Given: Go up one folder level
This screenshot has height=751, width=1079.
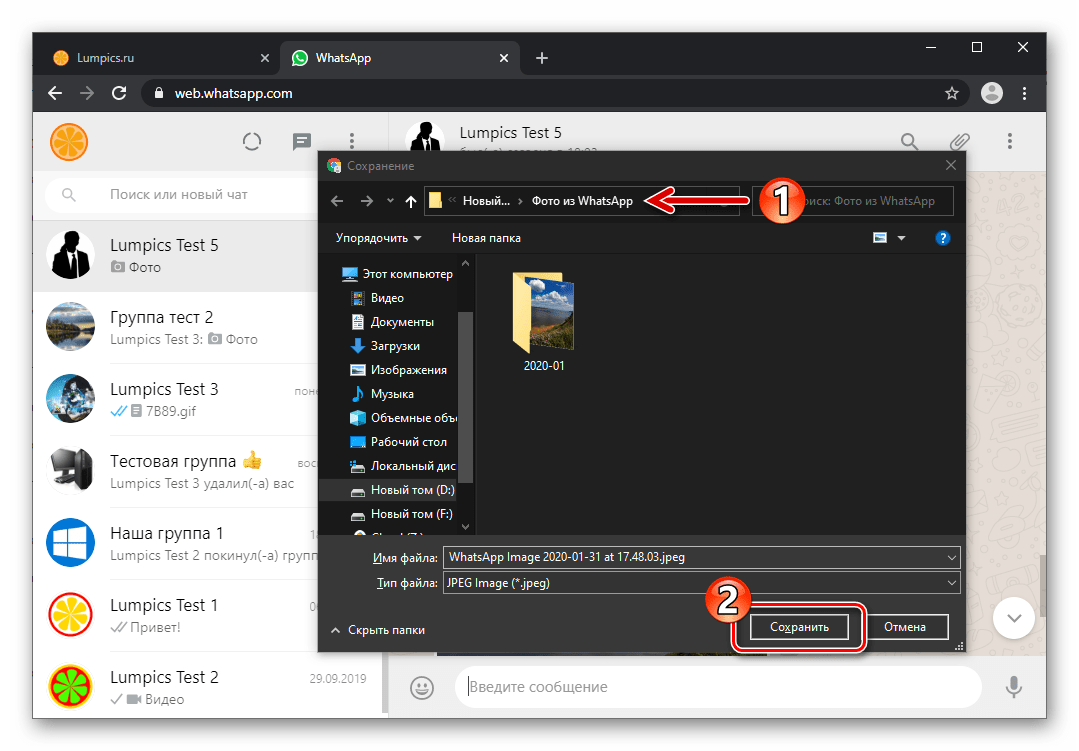Looking at the screenshot, I should [411, 201].
